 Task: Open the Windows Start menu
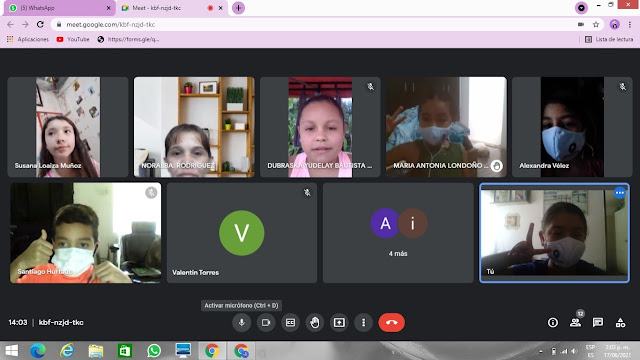click(x=12, y=351)
